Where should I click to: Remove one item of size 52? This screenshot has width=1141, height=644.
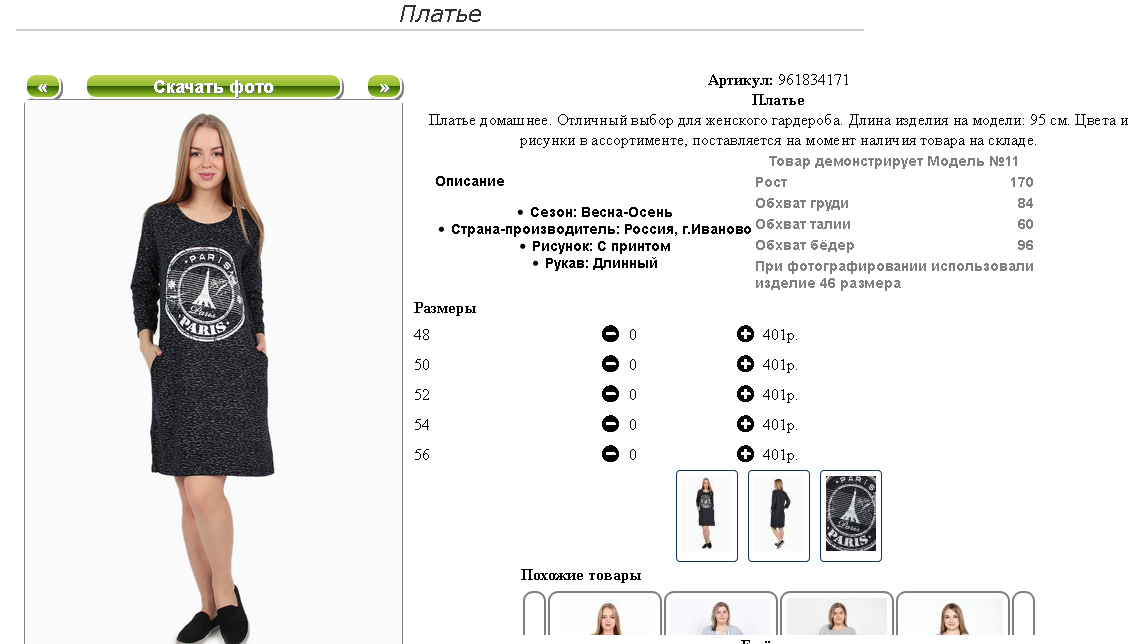611,394
